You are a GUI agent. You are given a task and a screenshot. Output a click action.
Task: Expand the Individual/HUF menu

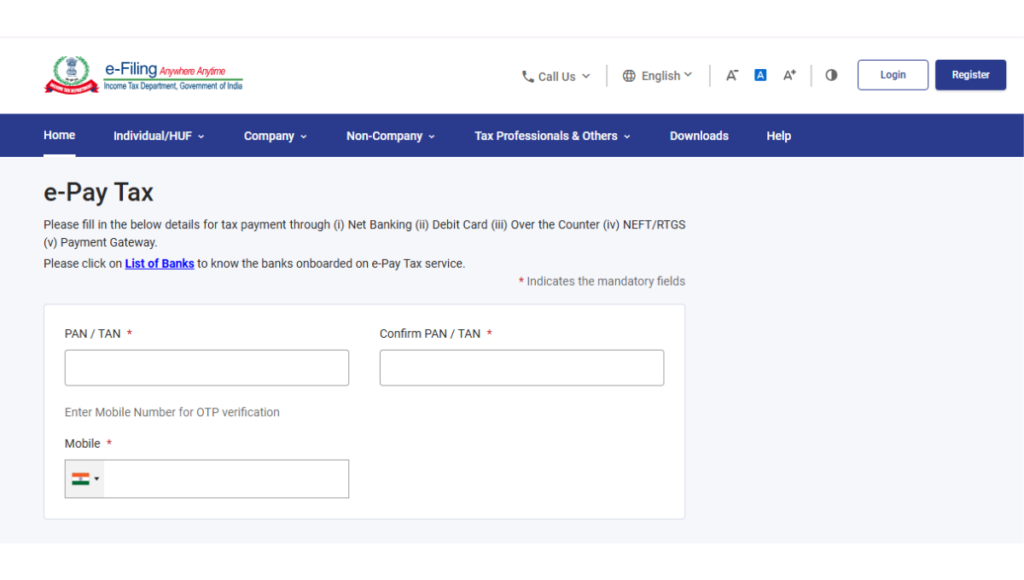point(158,135)
